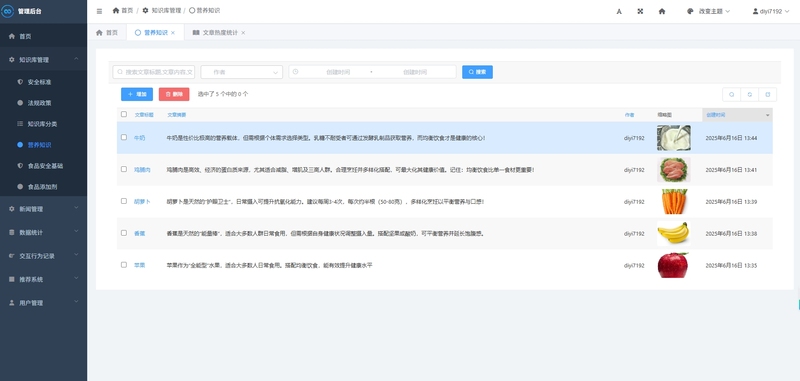Select the 营养知识 sidebar item
Image resolution: width=800 pixels, height=381 pixels.
[x=43, y=144]
